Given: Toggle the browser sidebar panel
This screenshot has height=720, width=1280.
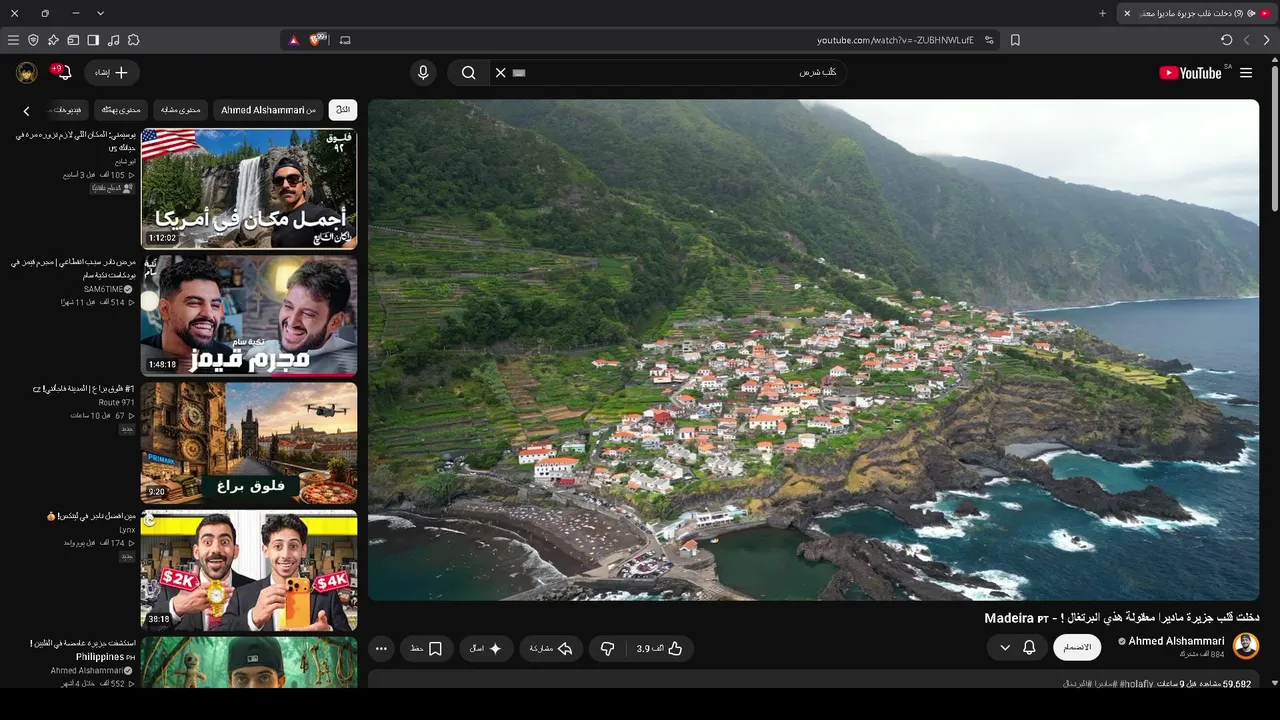Looking at the screenshot, I should (93, 40).
